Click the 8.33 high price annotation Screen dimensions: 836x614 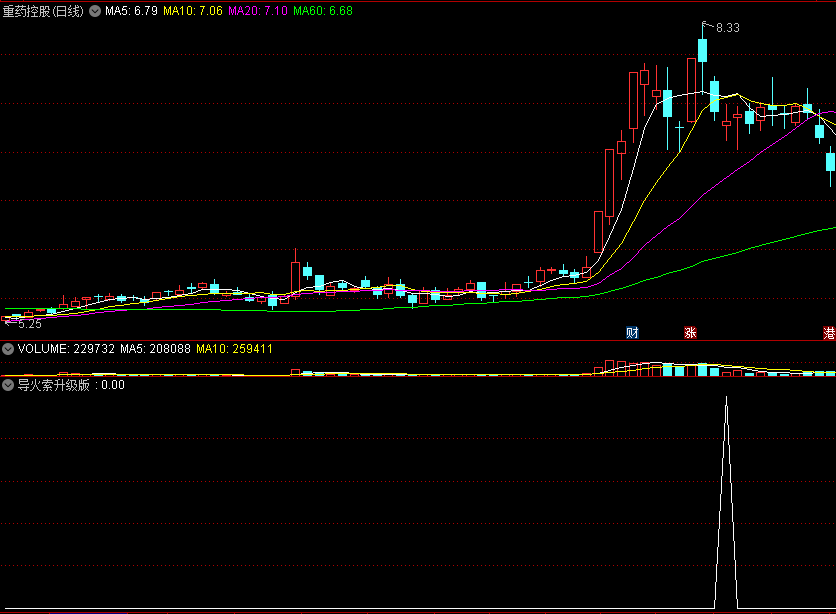pyautogui.click(x=727, y=28)
